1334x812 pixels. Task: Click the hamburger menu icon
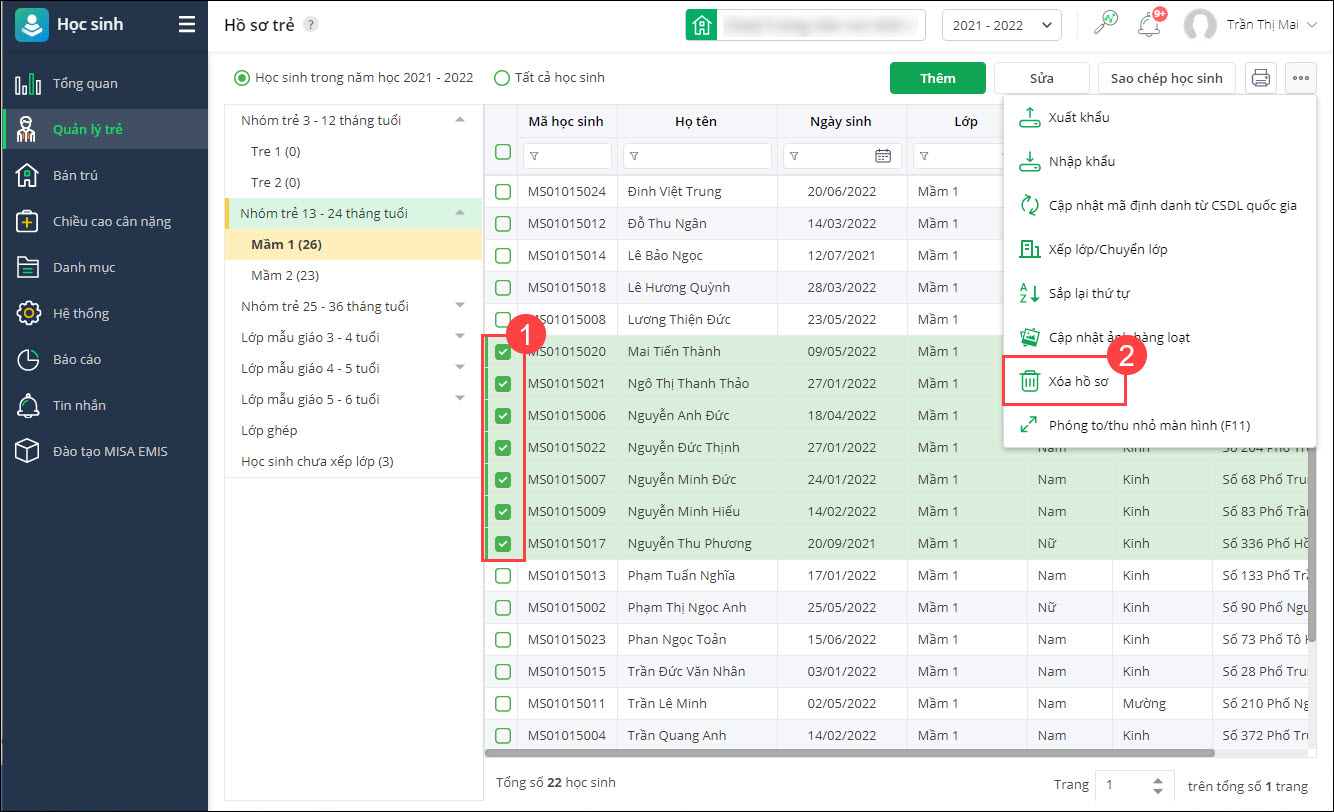[x=187, y=25]
